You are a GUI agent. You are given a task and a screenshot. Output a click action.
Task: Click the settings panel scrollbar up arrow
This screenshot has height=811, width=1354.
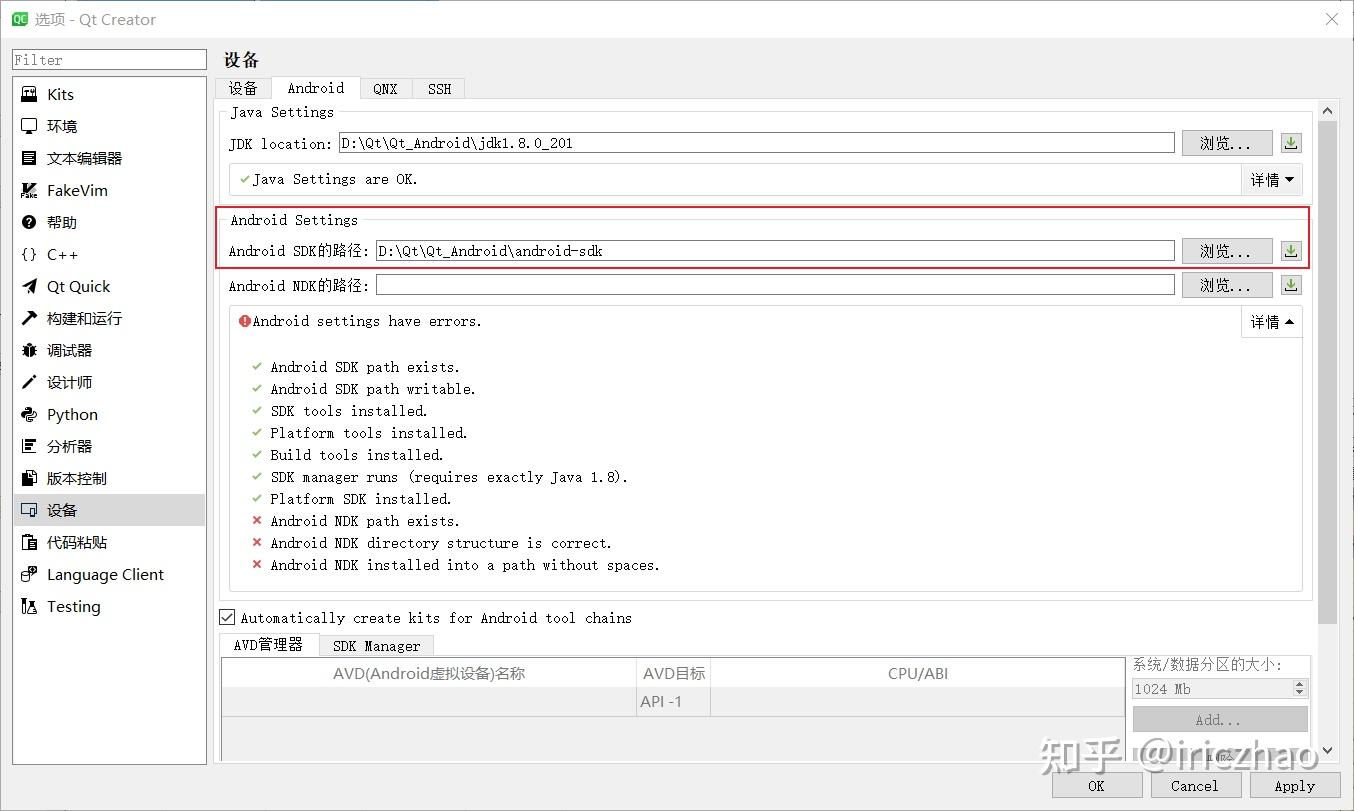(1327, 111)
